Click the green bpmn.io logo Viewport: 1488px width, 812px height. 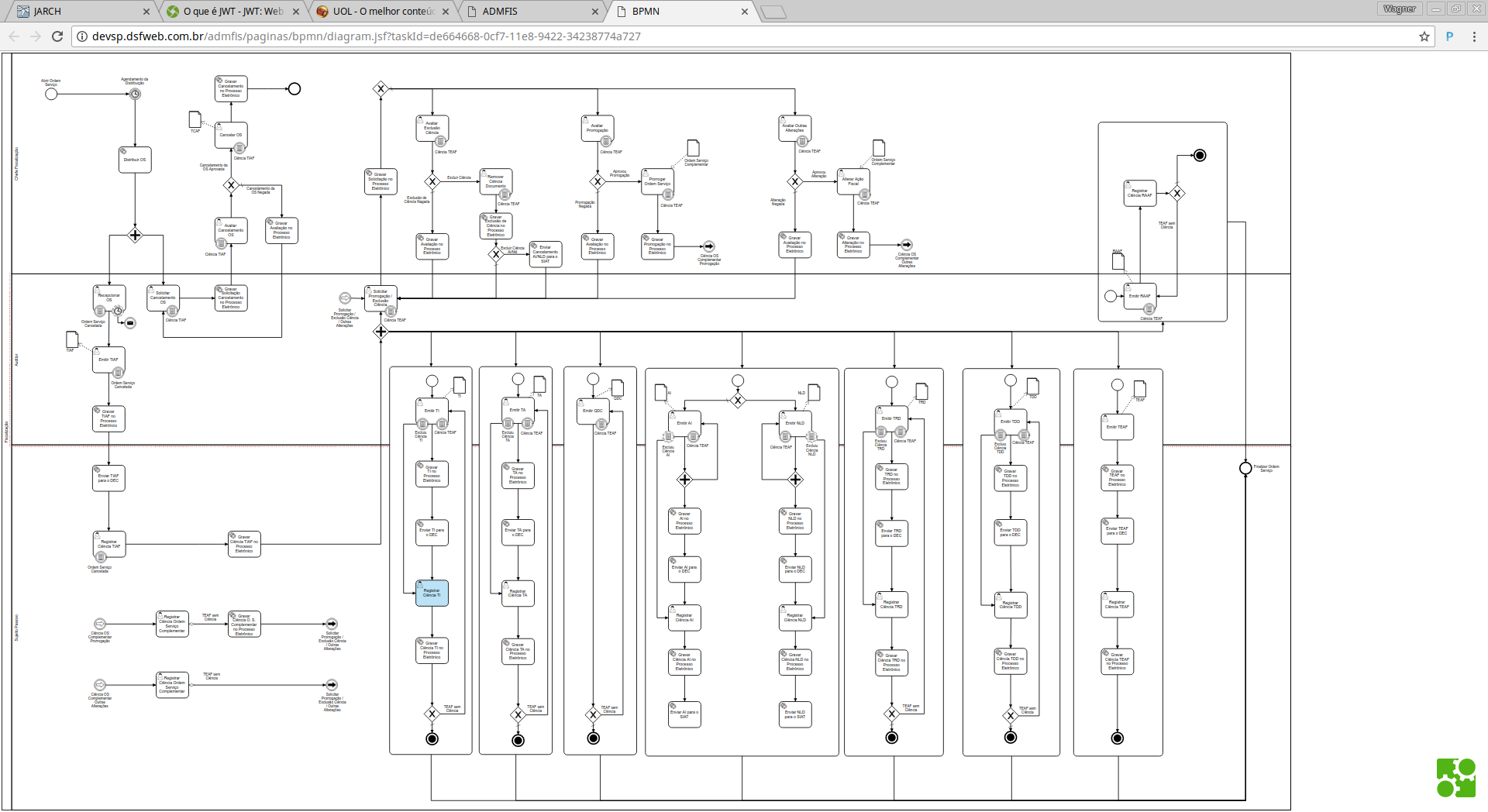click(1455, 777)
